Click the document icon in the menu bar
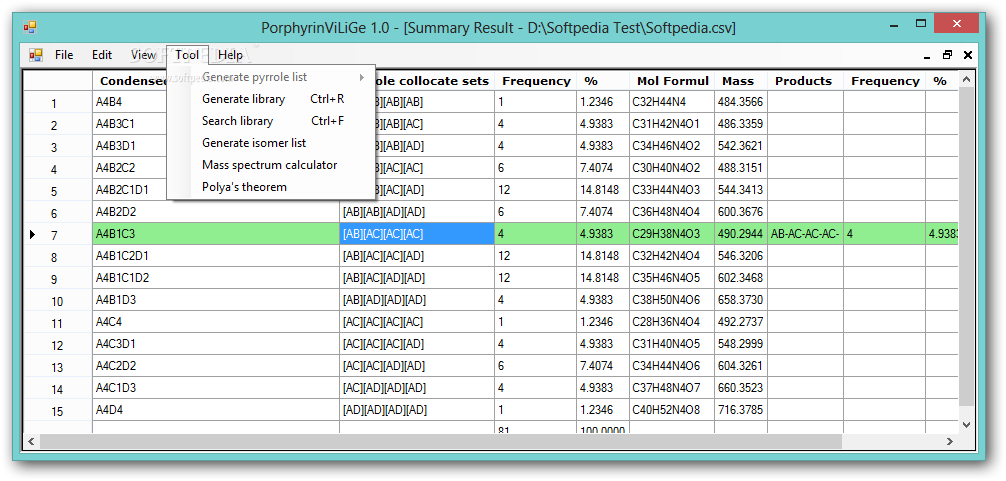The height and width of the screenshot is (481, 1006). (x=36, y=55)
